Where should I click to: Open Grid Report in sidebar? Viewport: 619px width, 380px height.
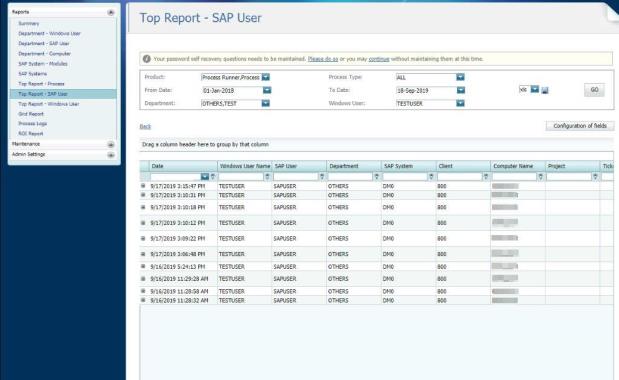(x=31, y=114)
